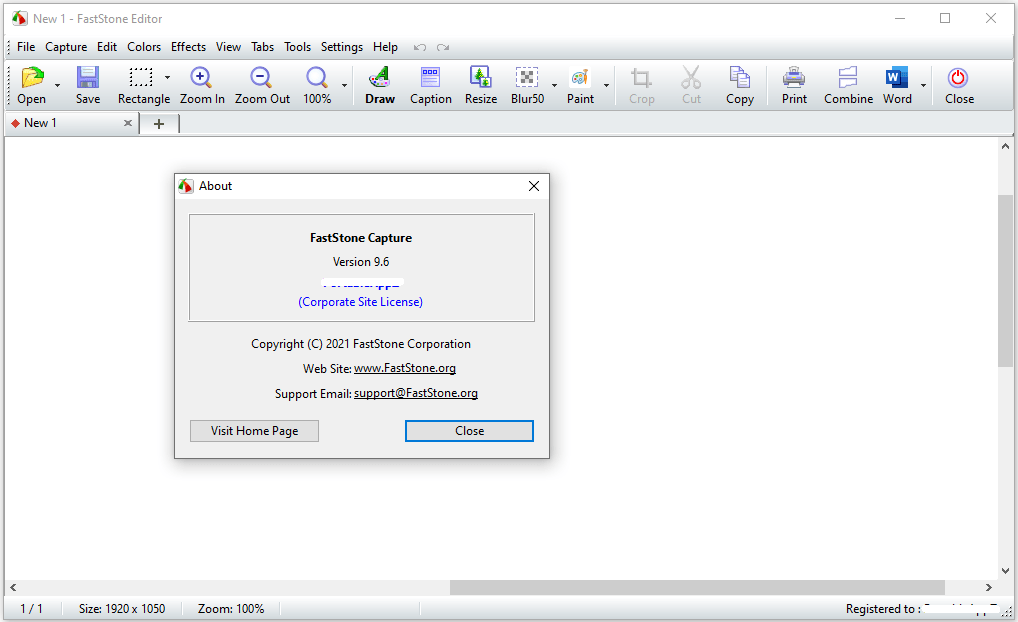Click Close button in About dialog
The width and height of the screenshot is (1018, 622).
(x=469, y=431)
